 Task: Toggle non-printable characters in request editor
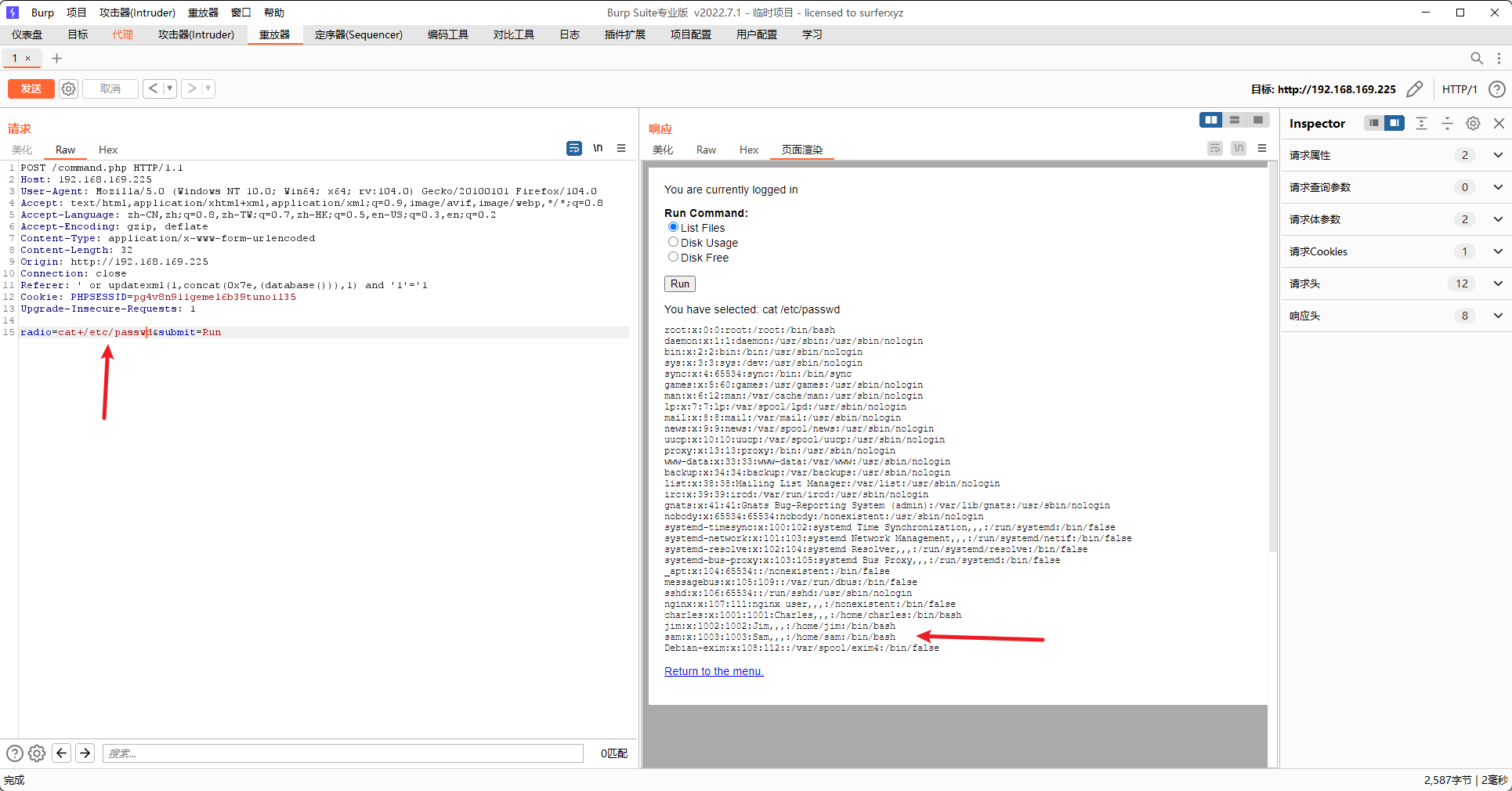598,148
